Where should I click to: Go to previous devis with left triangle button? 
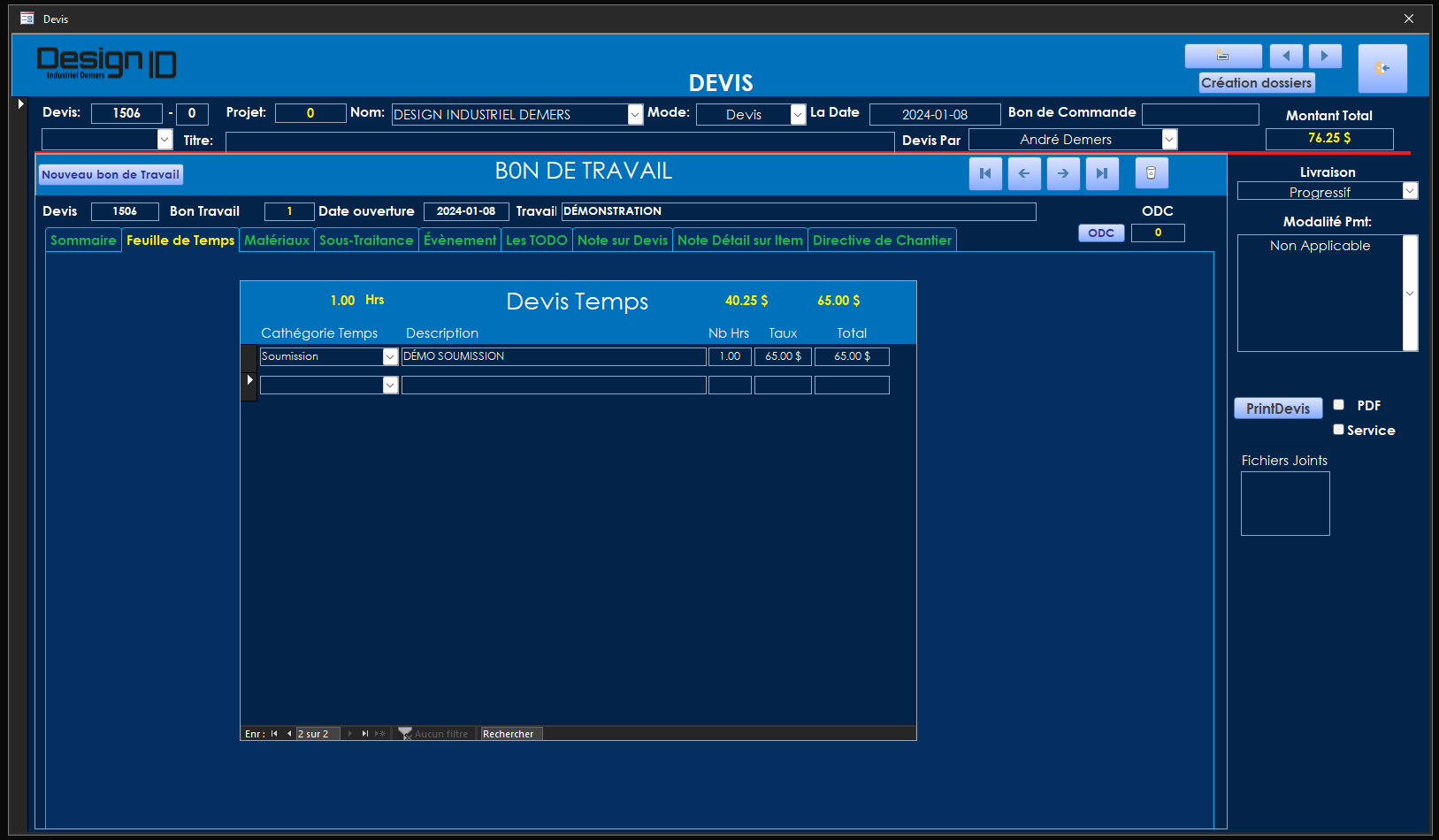coord(1285,56)
